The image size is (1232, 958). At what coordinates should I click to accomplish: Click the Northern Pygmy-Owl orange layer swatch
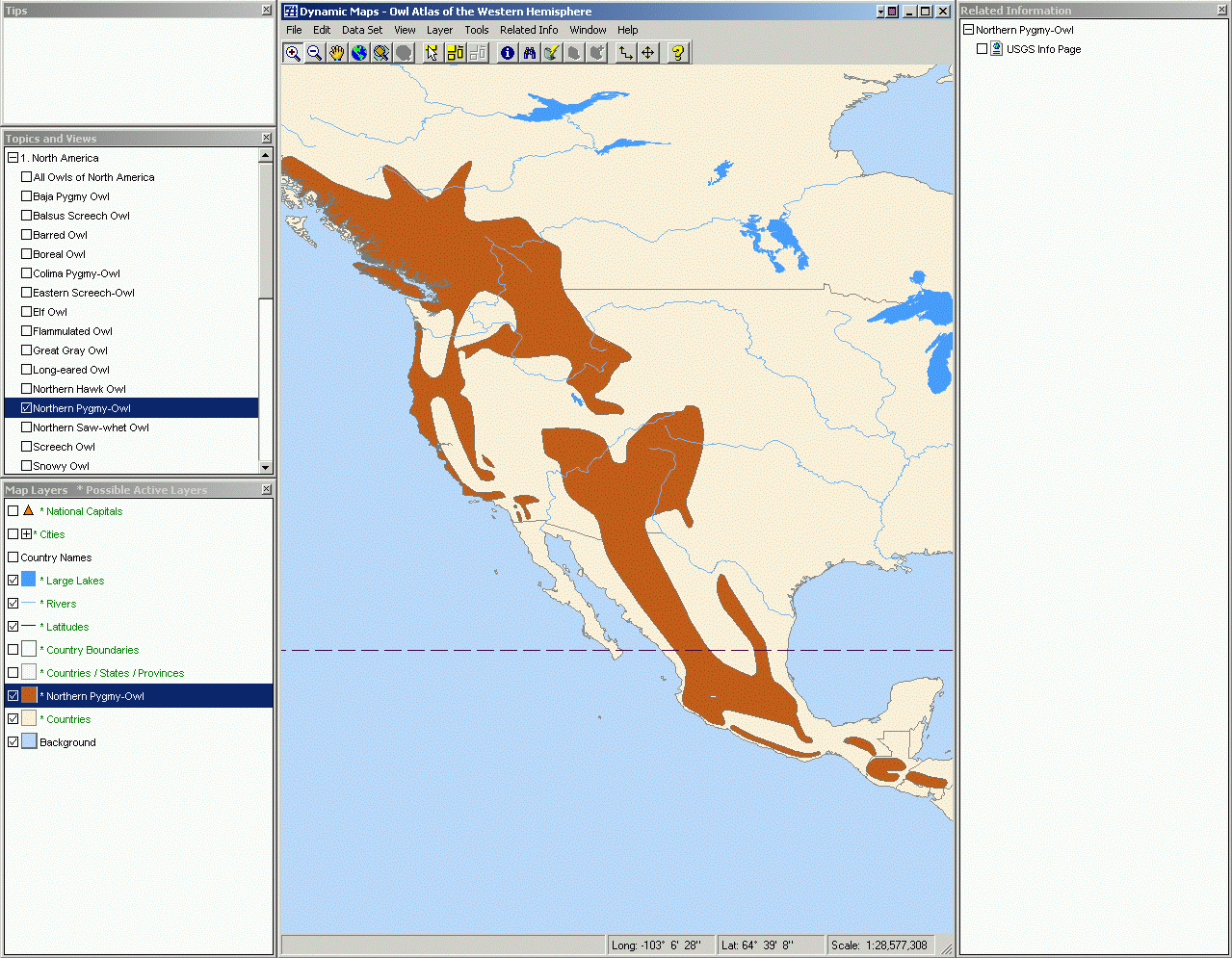[x=30, y=695]
